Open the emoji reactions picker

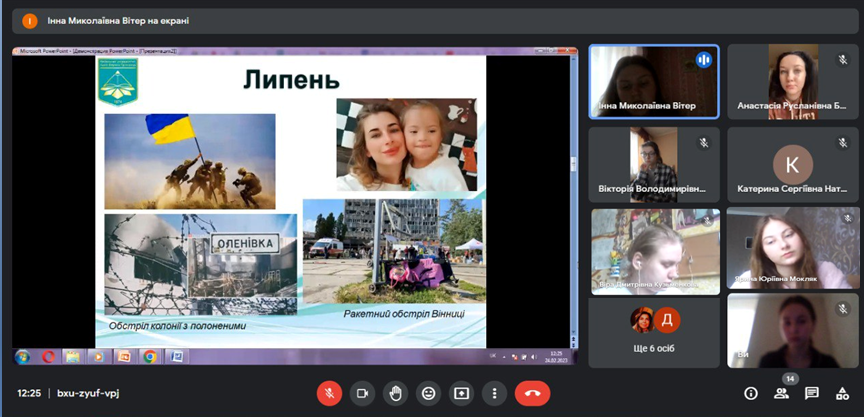coord(428,393)
